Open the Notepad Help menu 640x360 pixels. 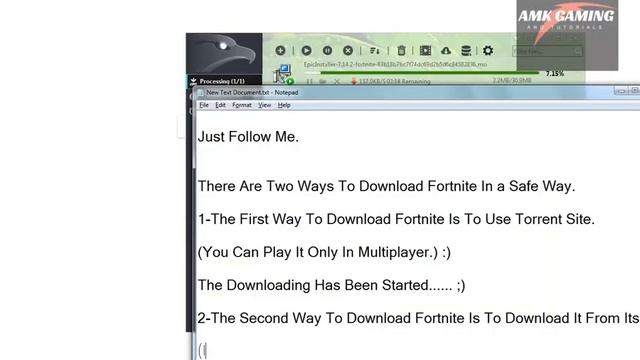click(284, 105)
